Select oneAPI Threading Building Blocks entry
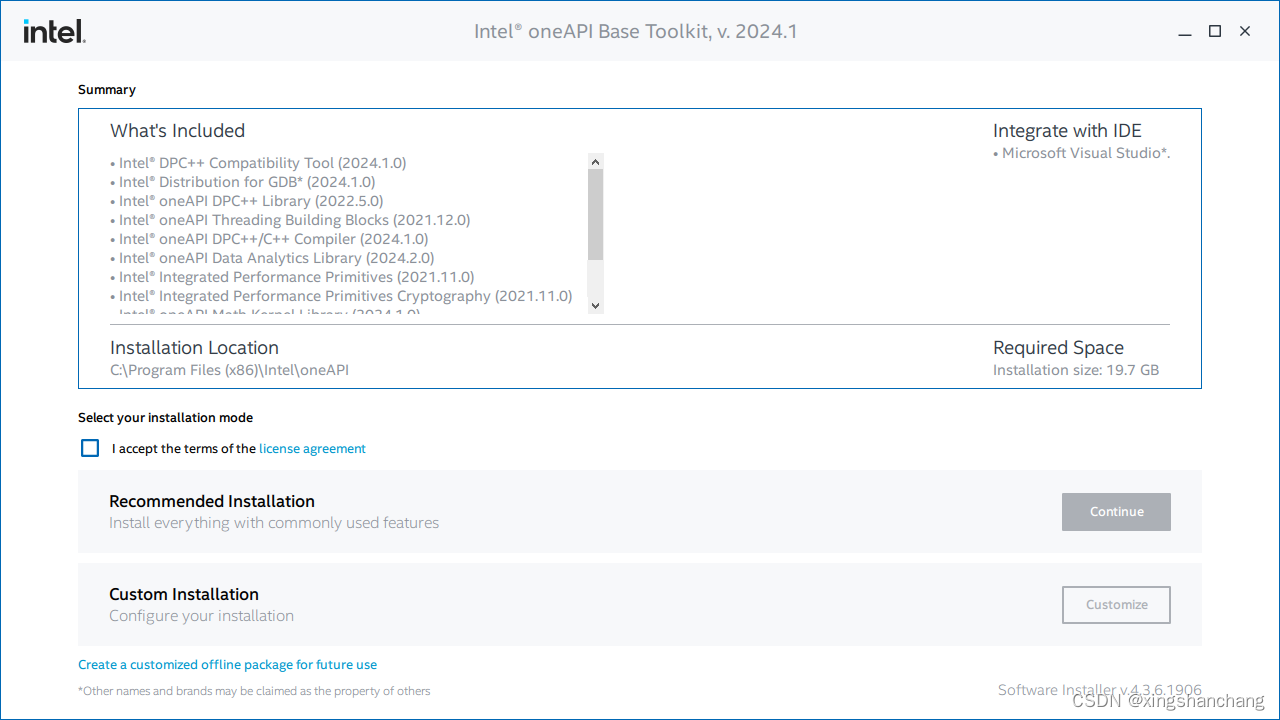Viewport: 1280px width, 720px height. [290, 220]
